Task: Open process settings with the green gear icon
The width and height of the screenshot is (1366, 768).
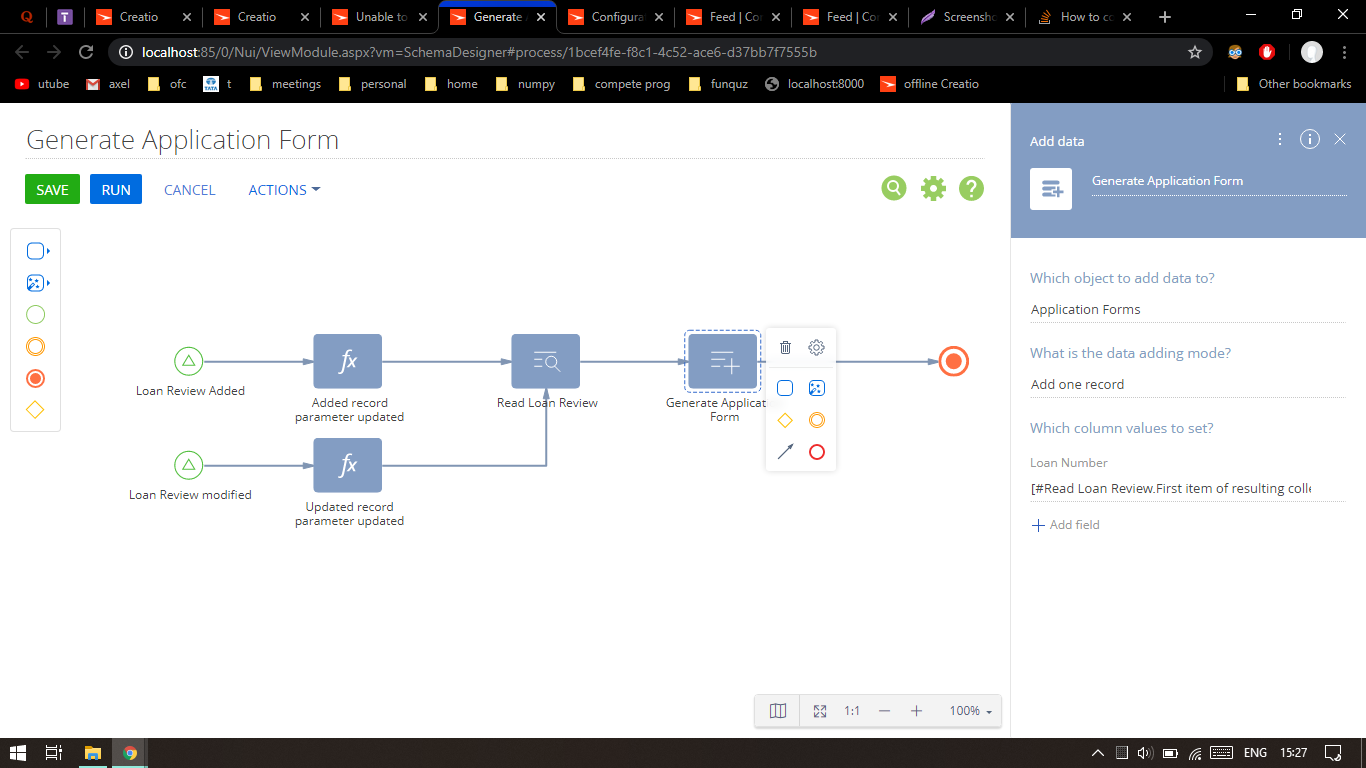Action: [x=933, y=188]
